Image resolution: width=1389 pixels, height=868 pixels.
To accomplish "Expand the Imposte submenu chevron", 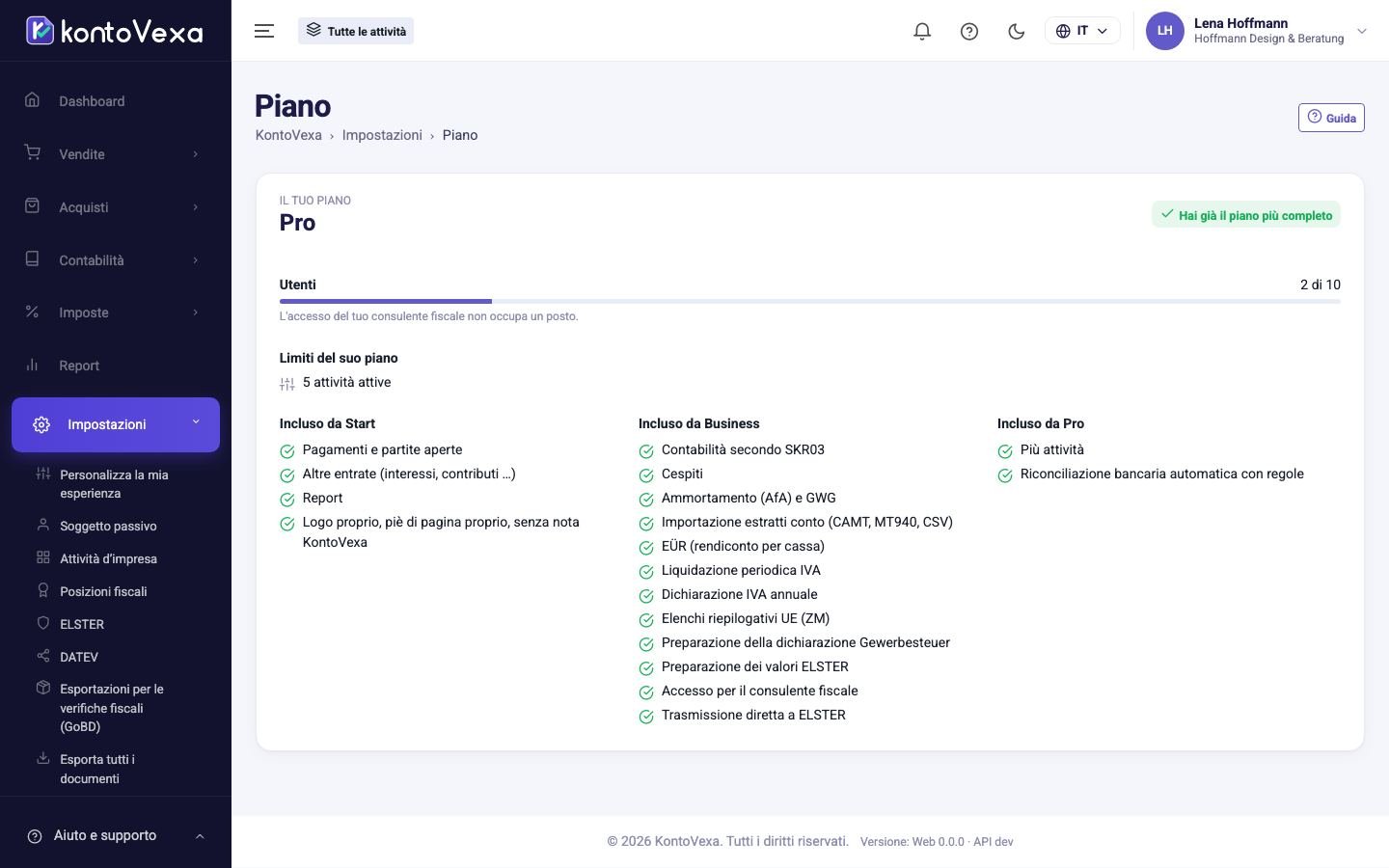I will click(196, 312).
